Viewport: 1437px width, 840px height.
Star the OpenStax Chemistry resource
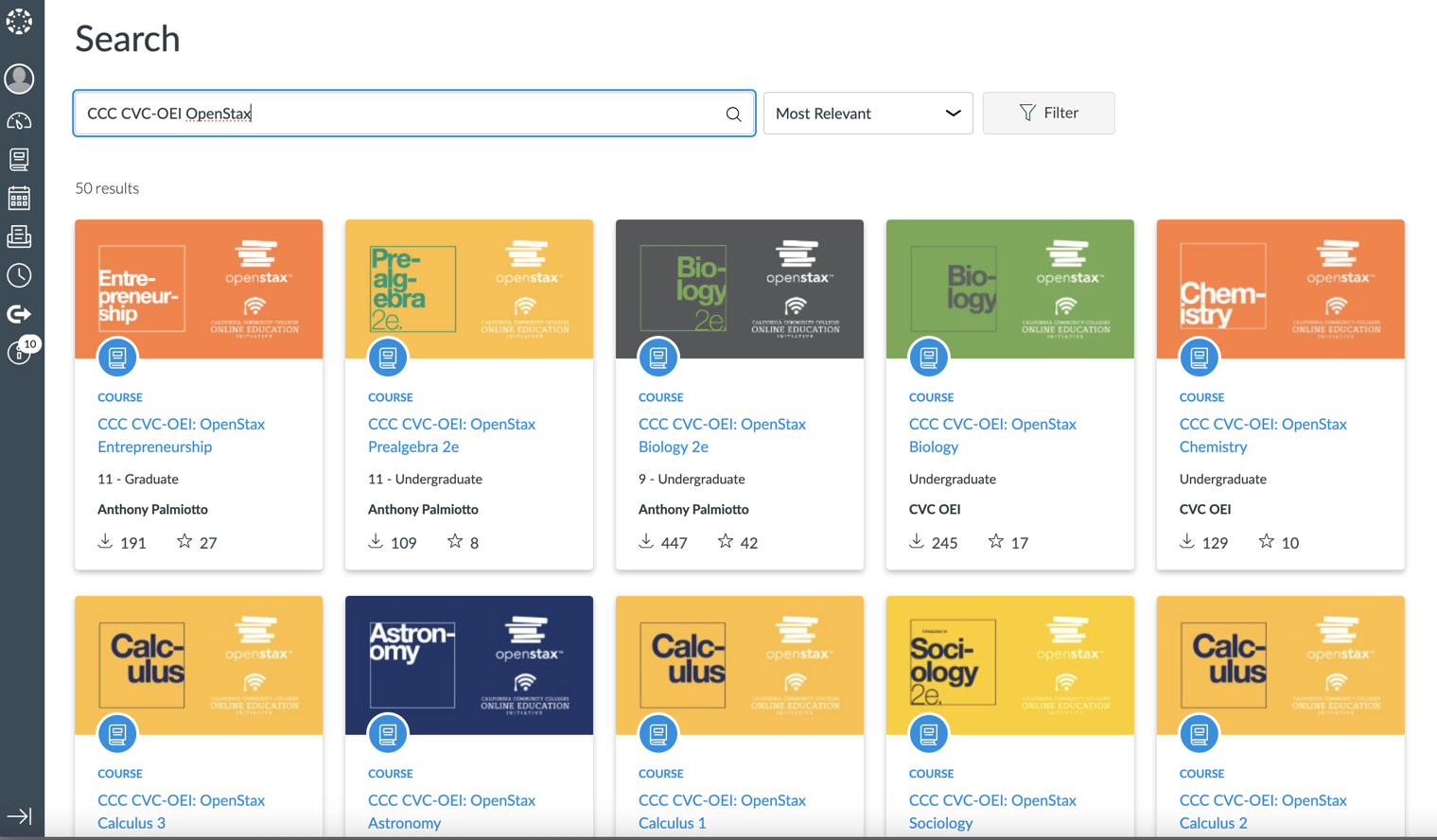tap(1265, 541)
